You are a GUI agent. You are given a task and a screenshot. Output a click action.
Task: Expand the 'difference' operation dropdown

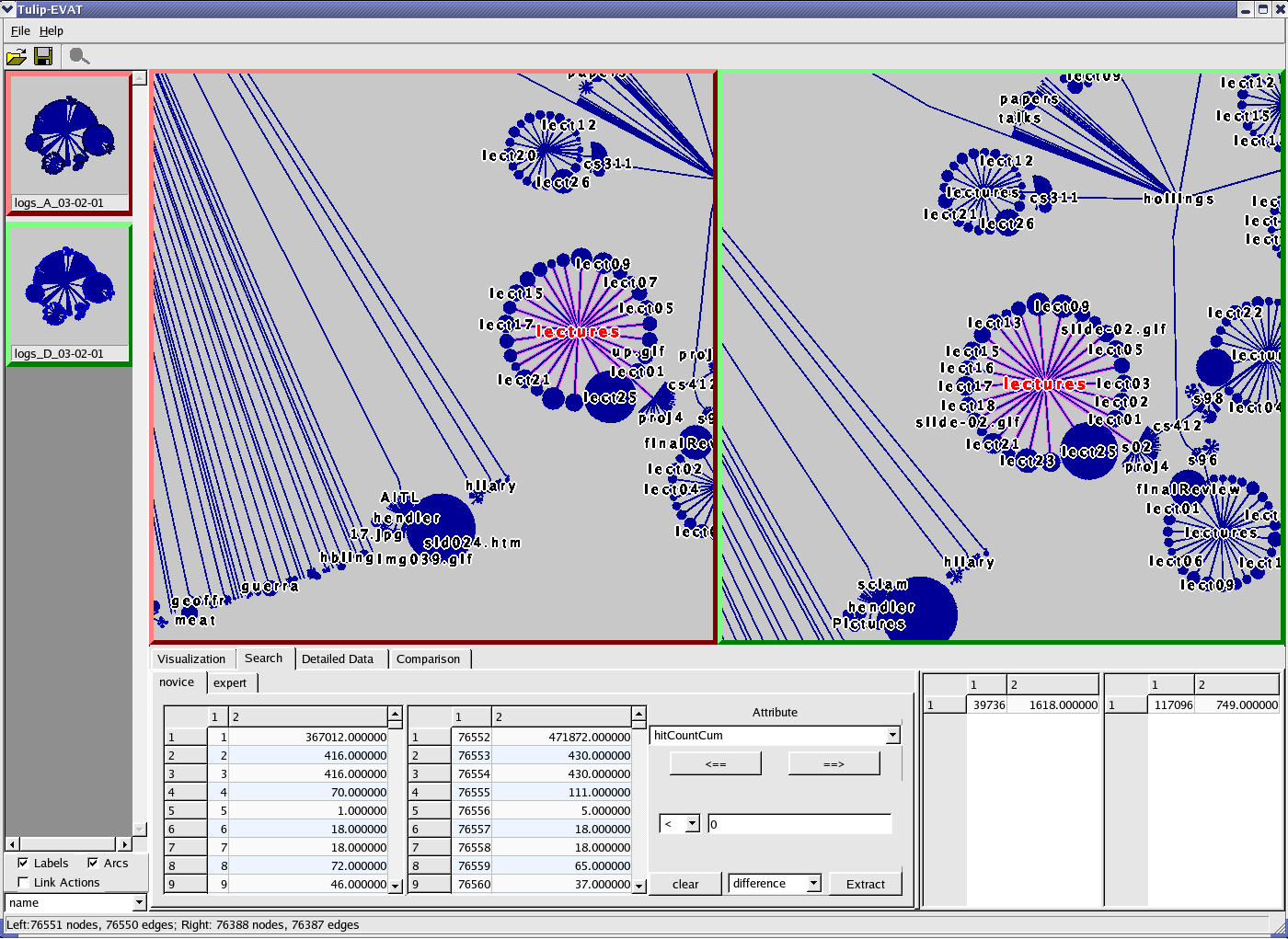pos(813,884)
